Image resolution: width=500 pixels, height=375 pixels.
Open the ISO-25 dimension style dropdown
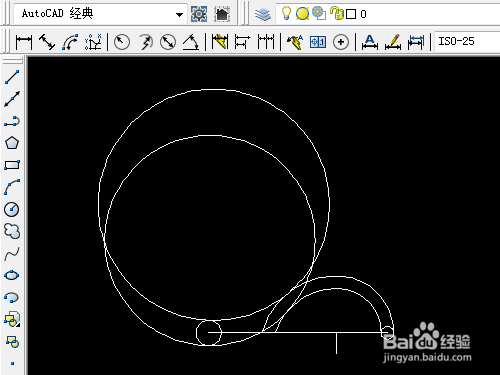(x=468, y=42)
